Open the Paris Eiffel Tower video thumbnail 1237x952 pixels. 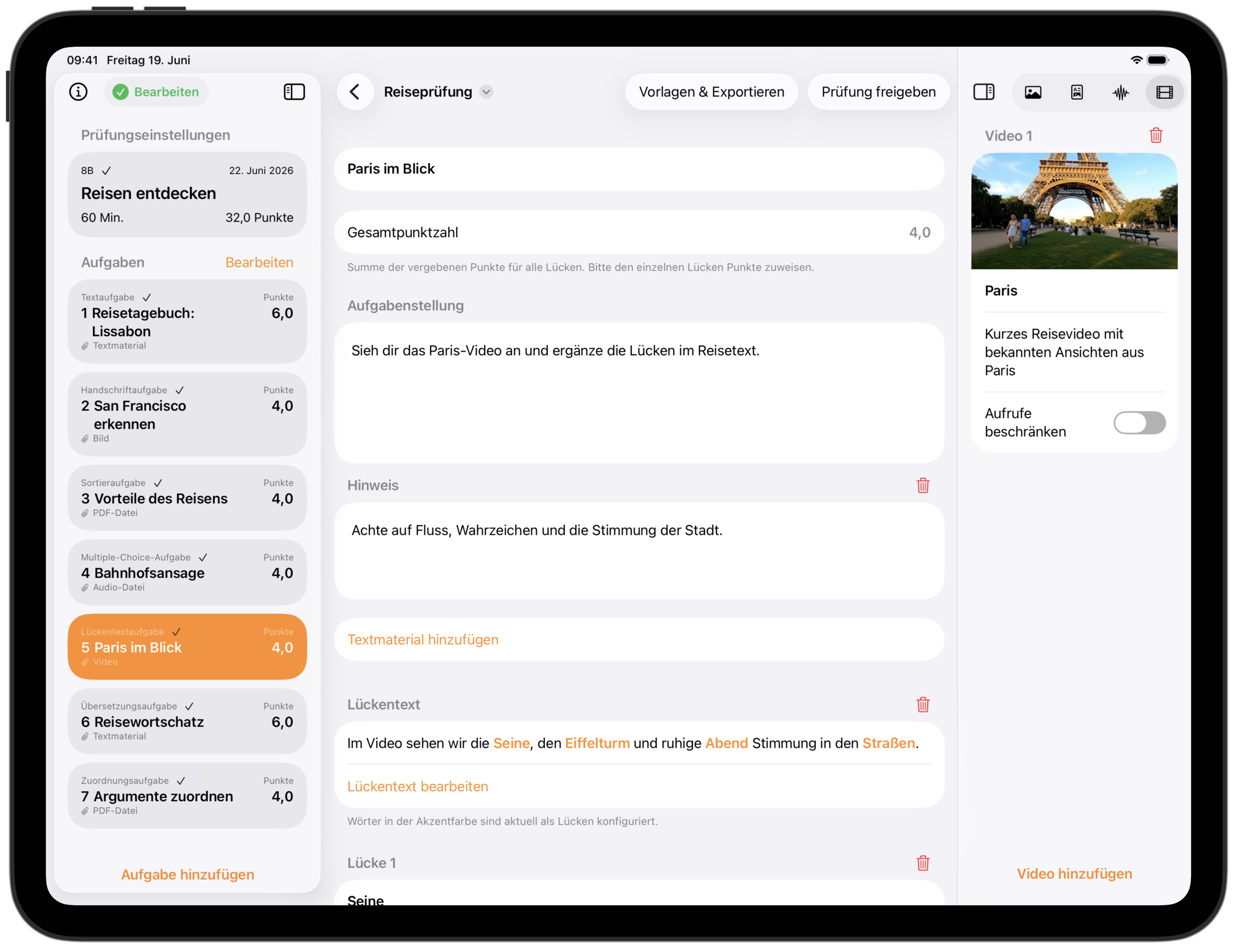point(1074,211)
